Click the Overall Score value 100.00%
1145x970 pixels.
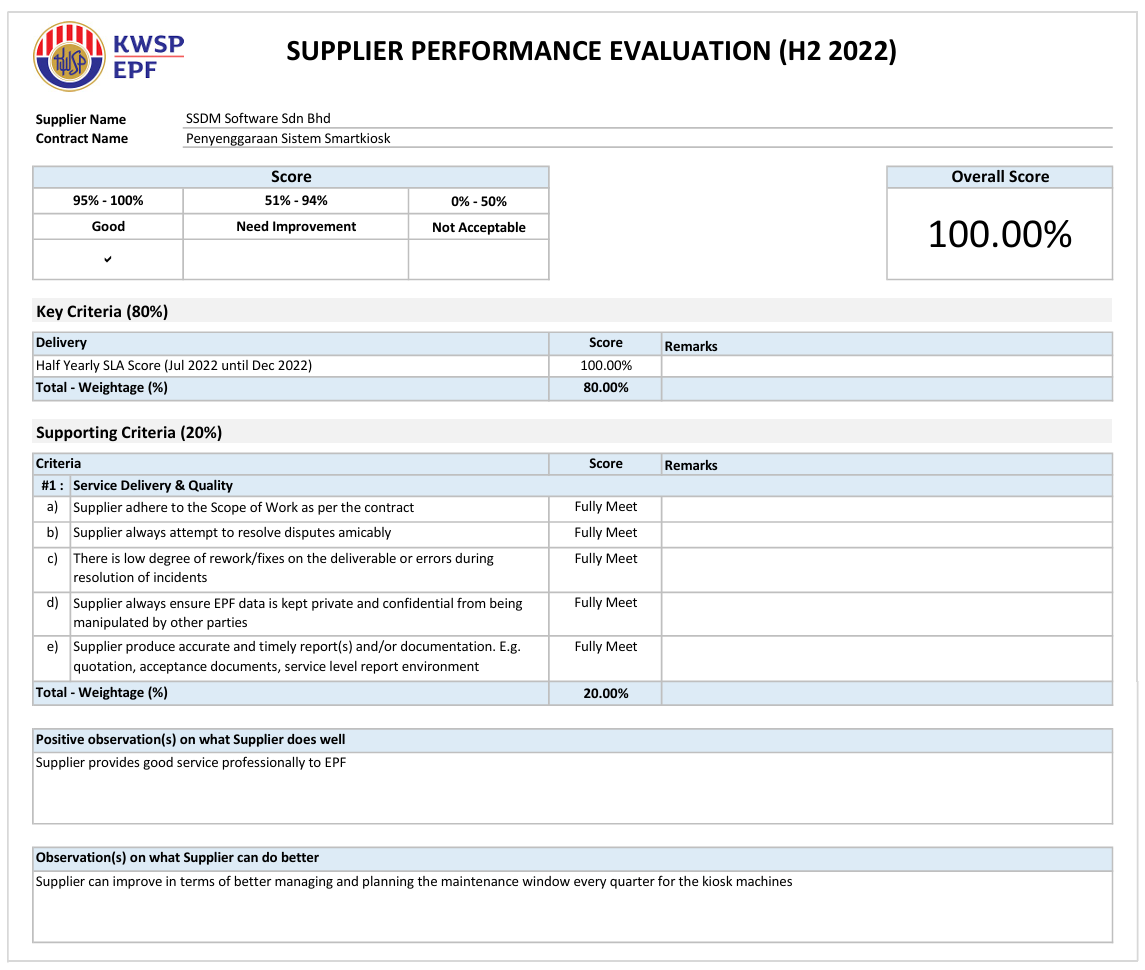pyautogui.click(x=1000, y=234)
